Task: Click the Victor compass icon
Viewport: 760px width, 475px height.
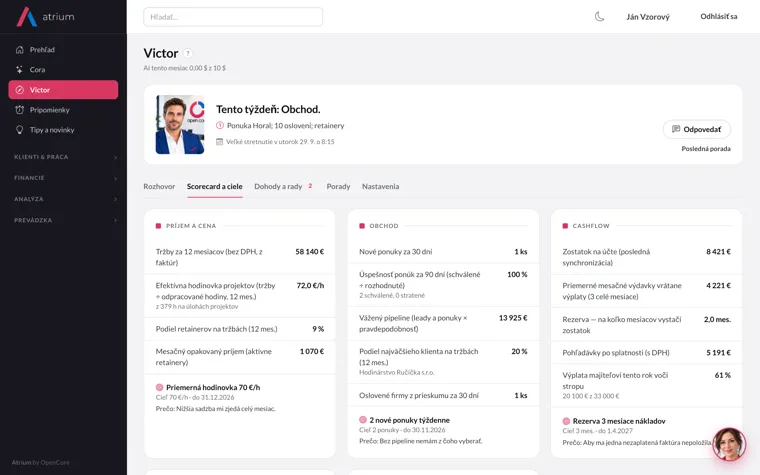Action: (x=19, y=90)
